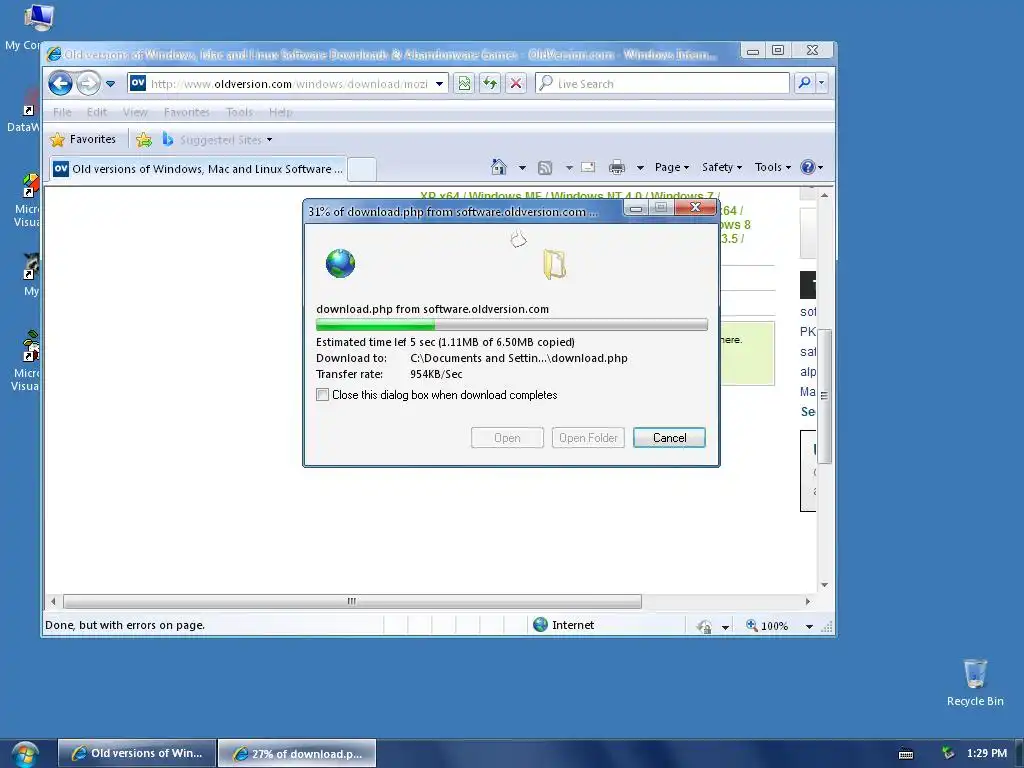Screen dimensions: 1024x768
Task: Switch to '27% of download.p...' taskbar button
Action: [x=296, y=753]
